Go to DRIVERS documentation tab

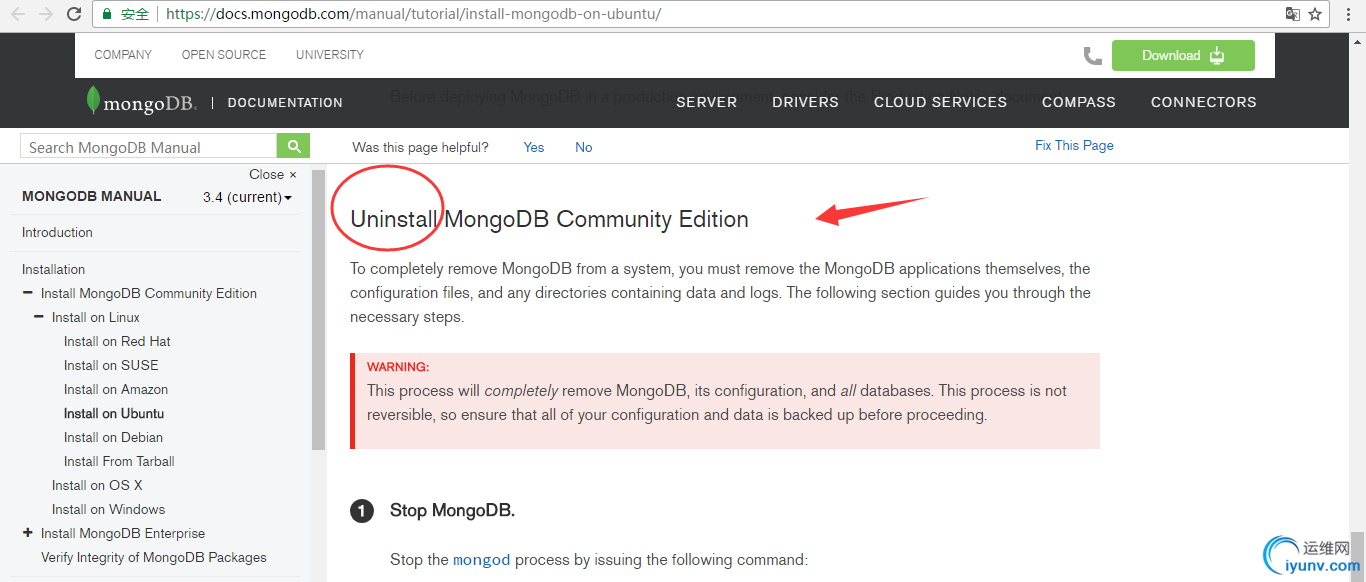(x=806, y=102)
